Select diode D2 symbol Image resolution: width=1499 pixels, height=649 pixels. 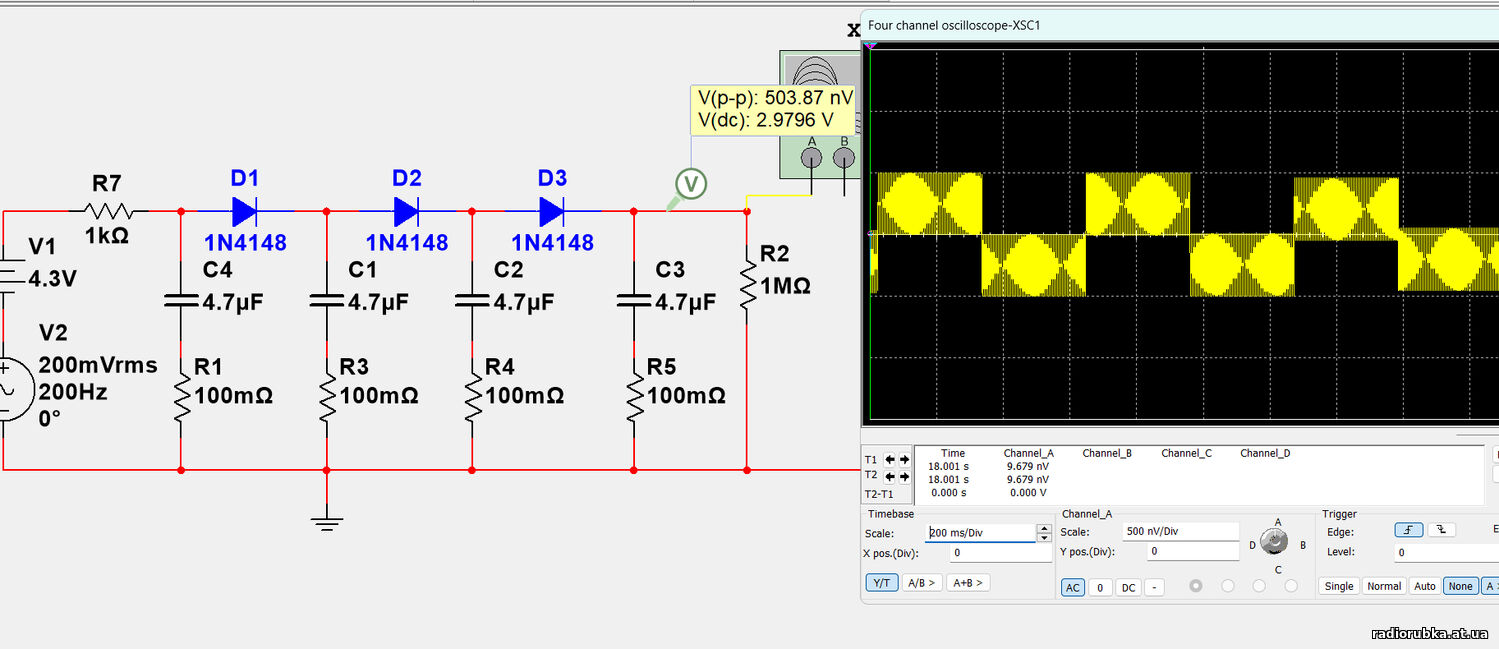406,211
